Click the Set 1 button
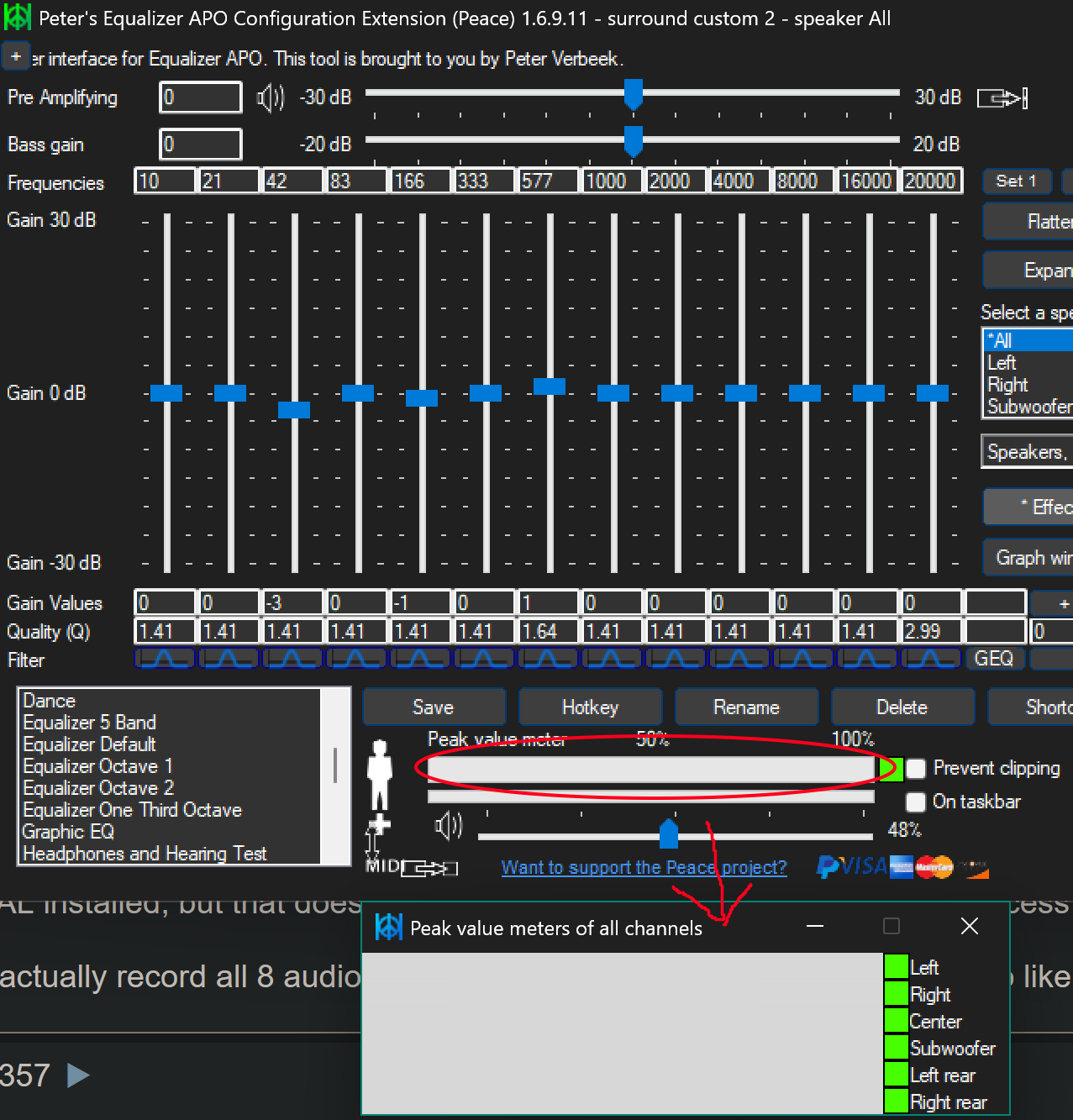The height and width of the screenshot is (1120, 1073). pyautogui.click(x=1016, y=181)
